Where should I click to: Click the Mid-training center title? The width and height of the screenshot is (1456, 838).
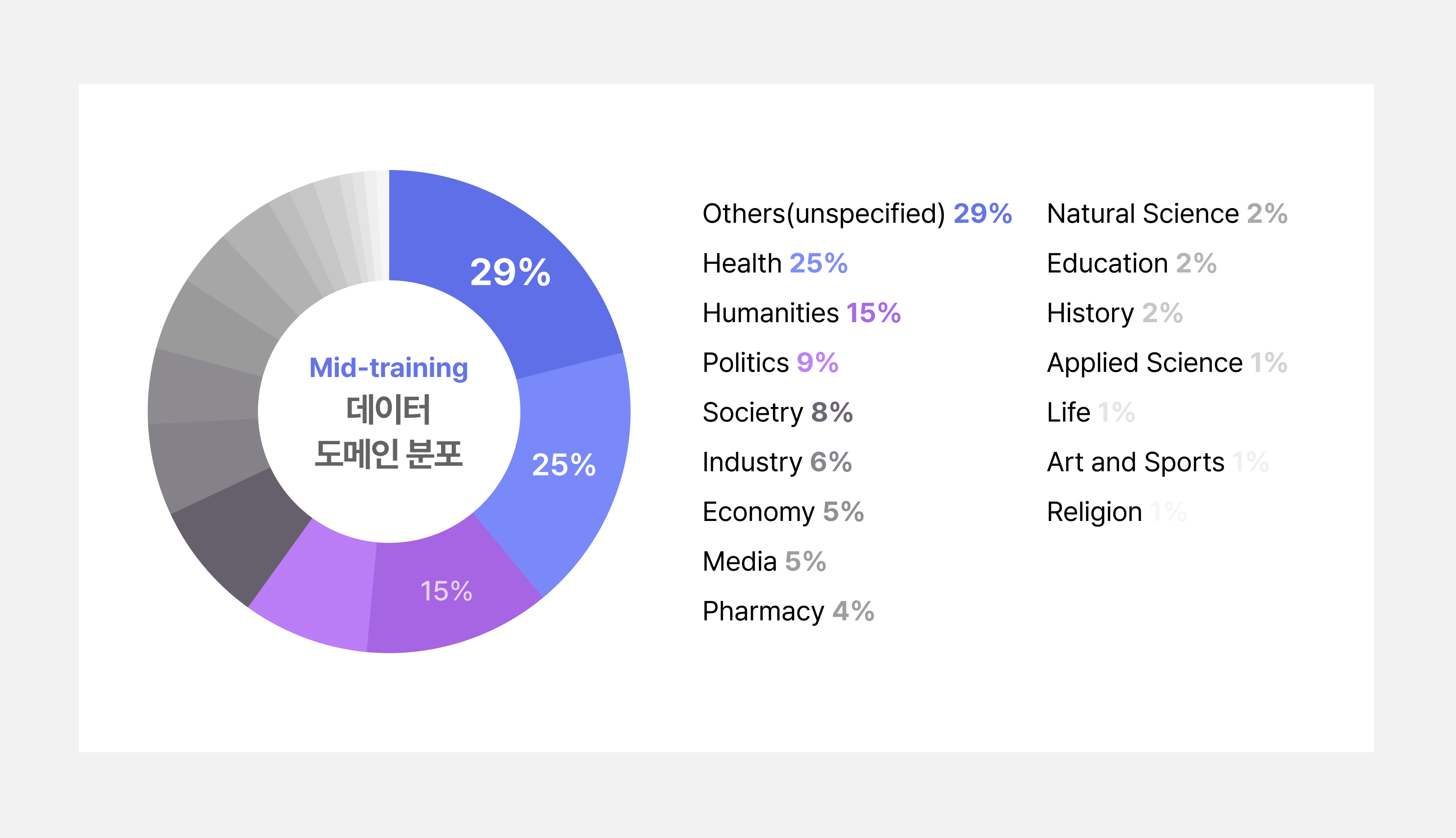click(x=389, y=368)
